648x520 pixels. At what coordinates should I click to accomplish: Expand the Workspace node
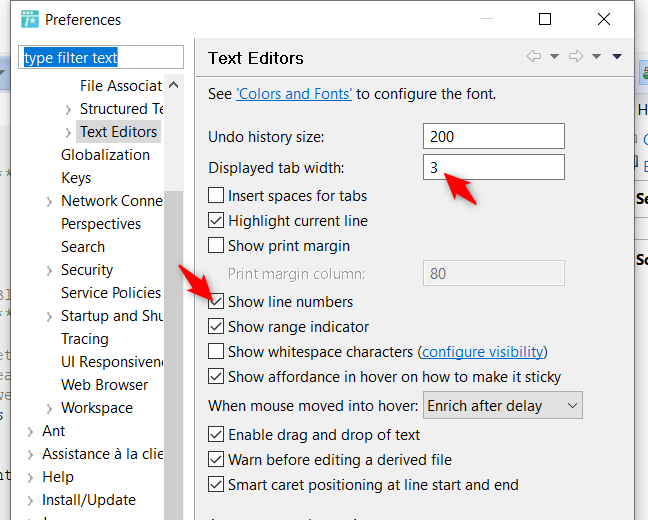click(49, 409)
